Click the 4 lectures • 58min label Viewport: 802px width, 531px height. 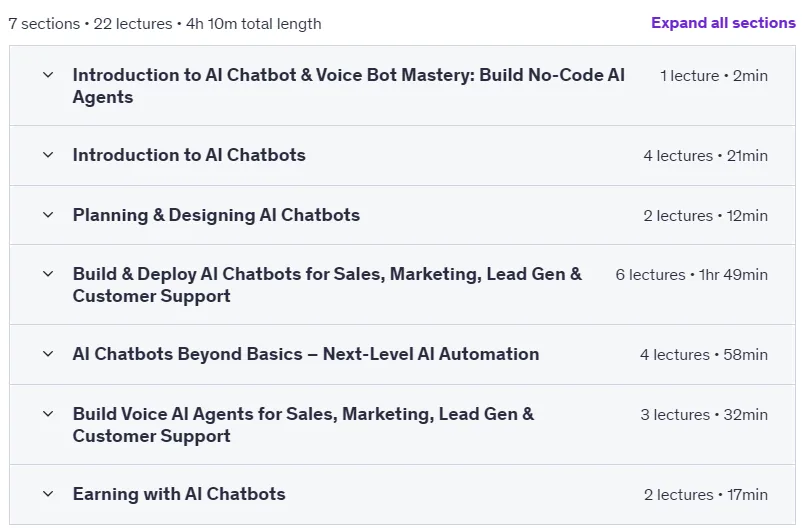point(704,355)
